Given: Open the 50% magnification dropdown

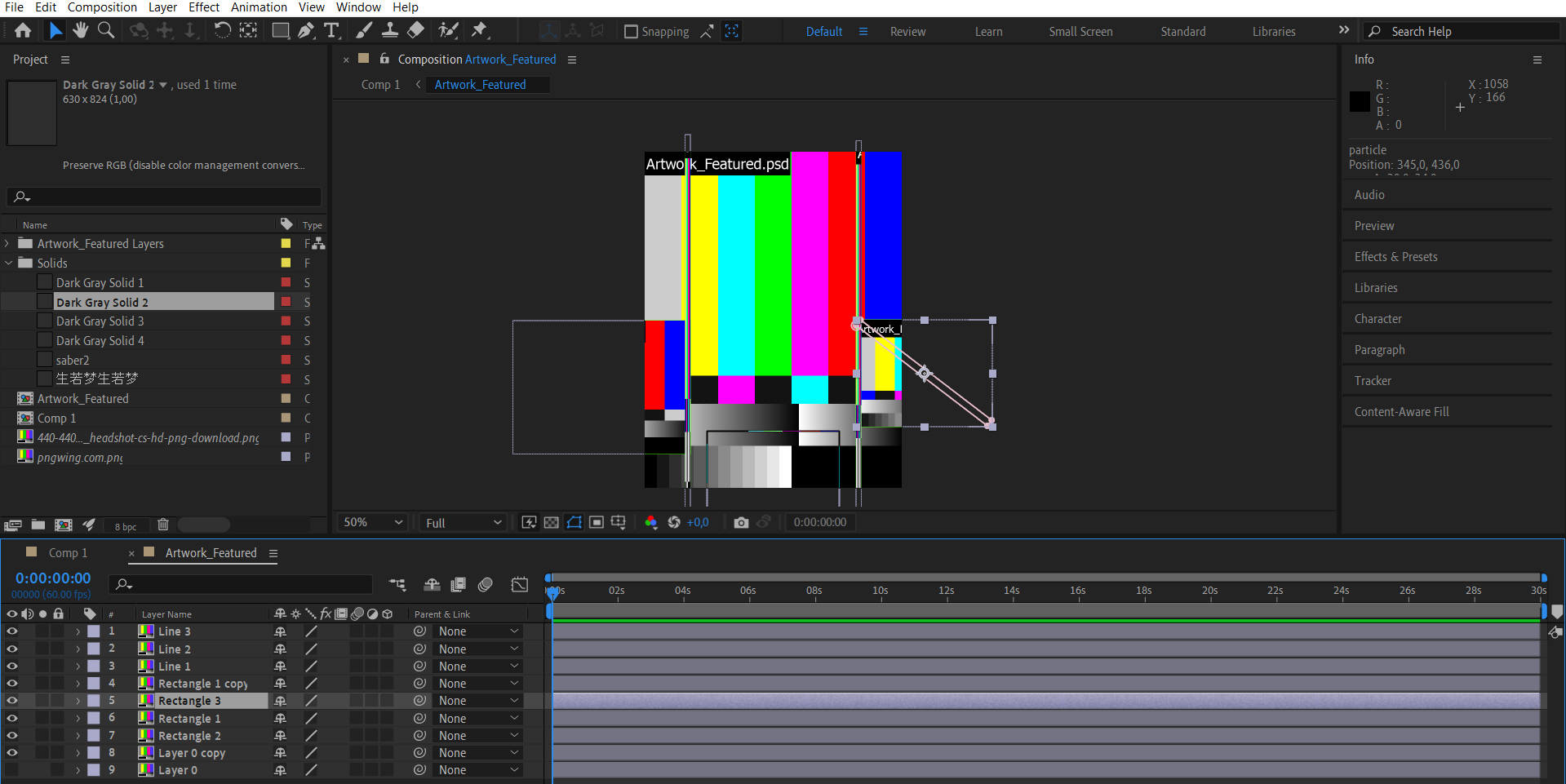Looking at the screenshot, I should [x=373, y=522].
